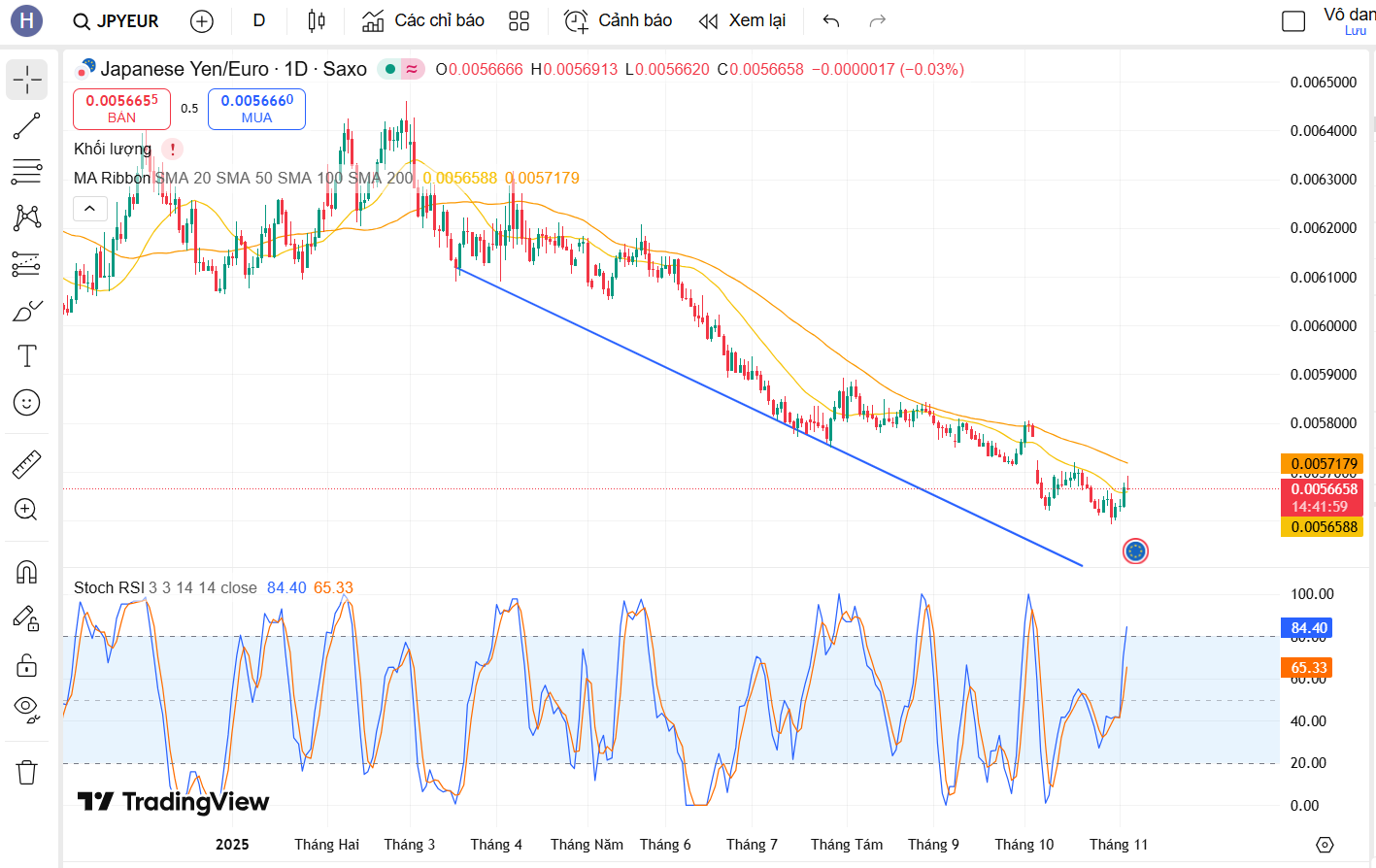Click the orange 0.0057179 price label
This screenshot has height=868, width=1376.
(x=1323, y=464)
